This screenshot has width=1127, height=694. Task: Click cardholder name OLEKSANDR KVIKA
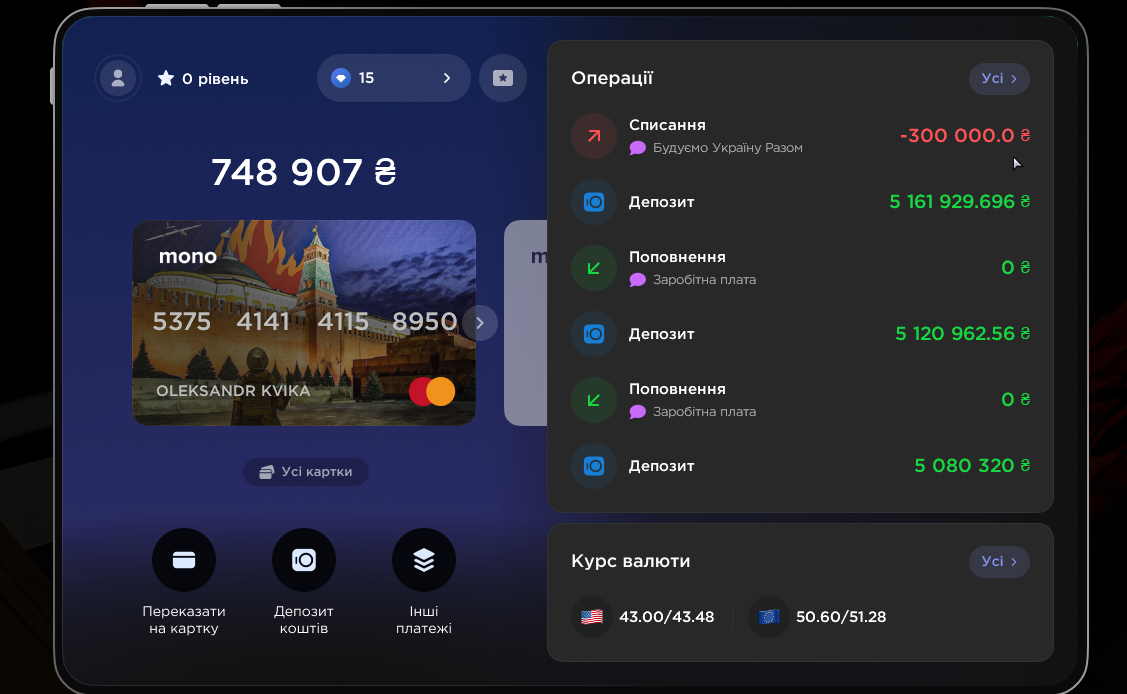click(x=233, y=391)
